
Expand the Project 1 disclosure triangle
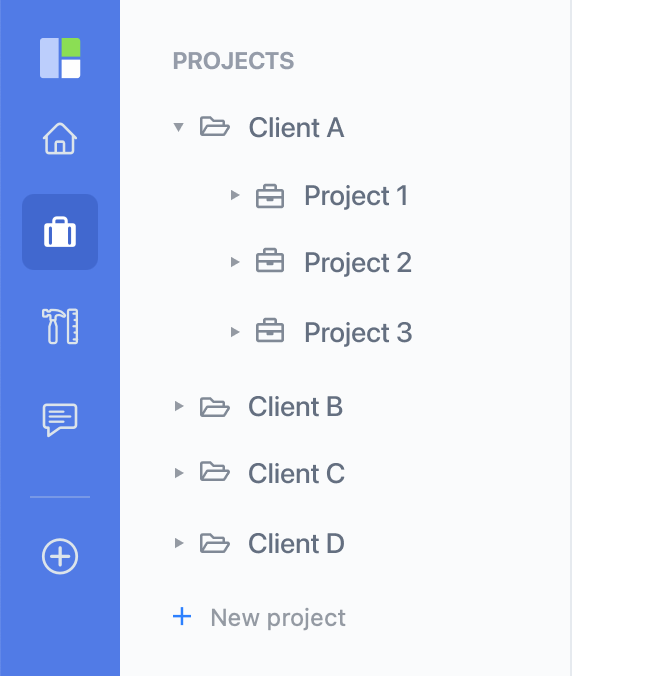pos(235,195)
